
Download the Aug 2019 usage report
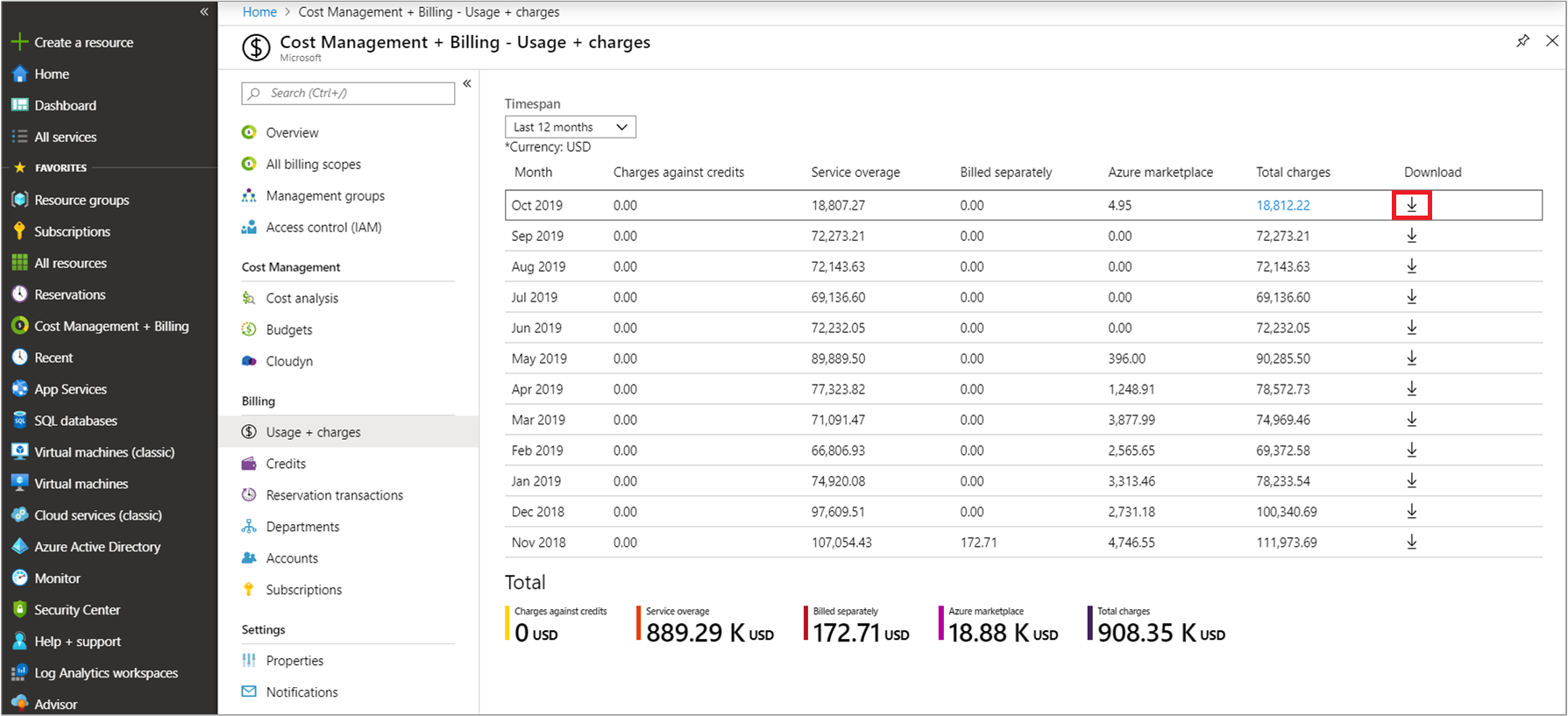(1412, 266)
